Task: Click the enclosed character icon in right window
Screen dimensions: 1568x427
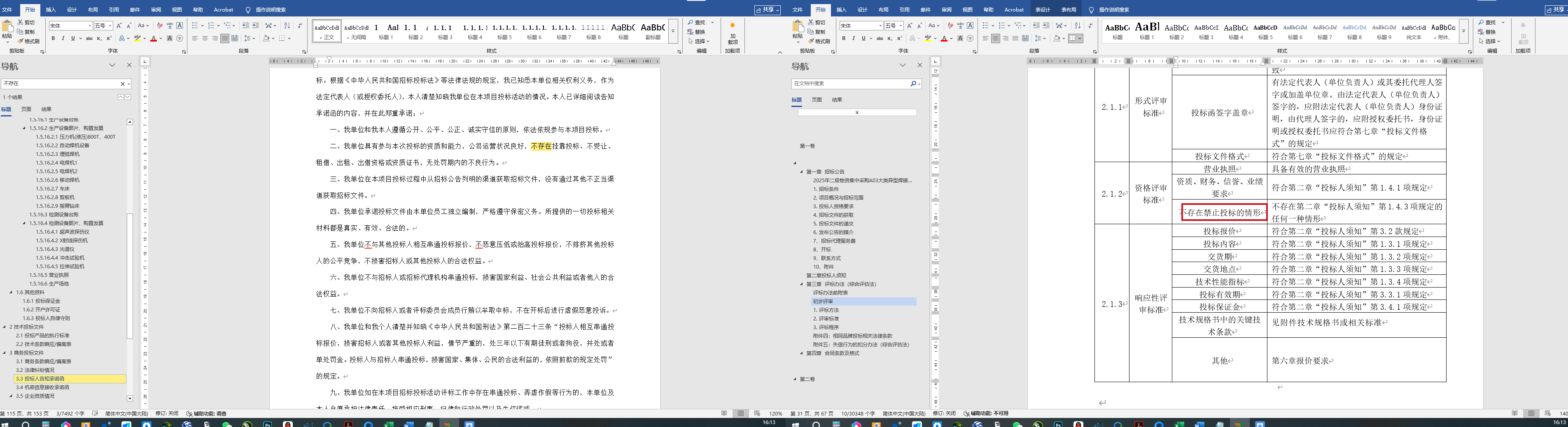Action: (970, 38)
